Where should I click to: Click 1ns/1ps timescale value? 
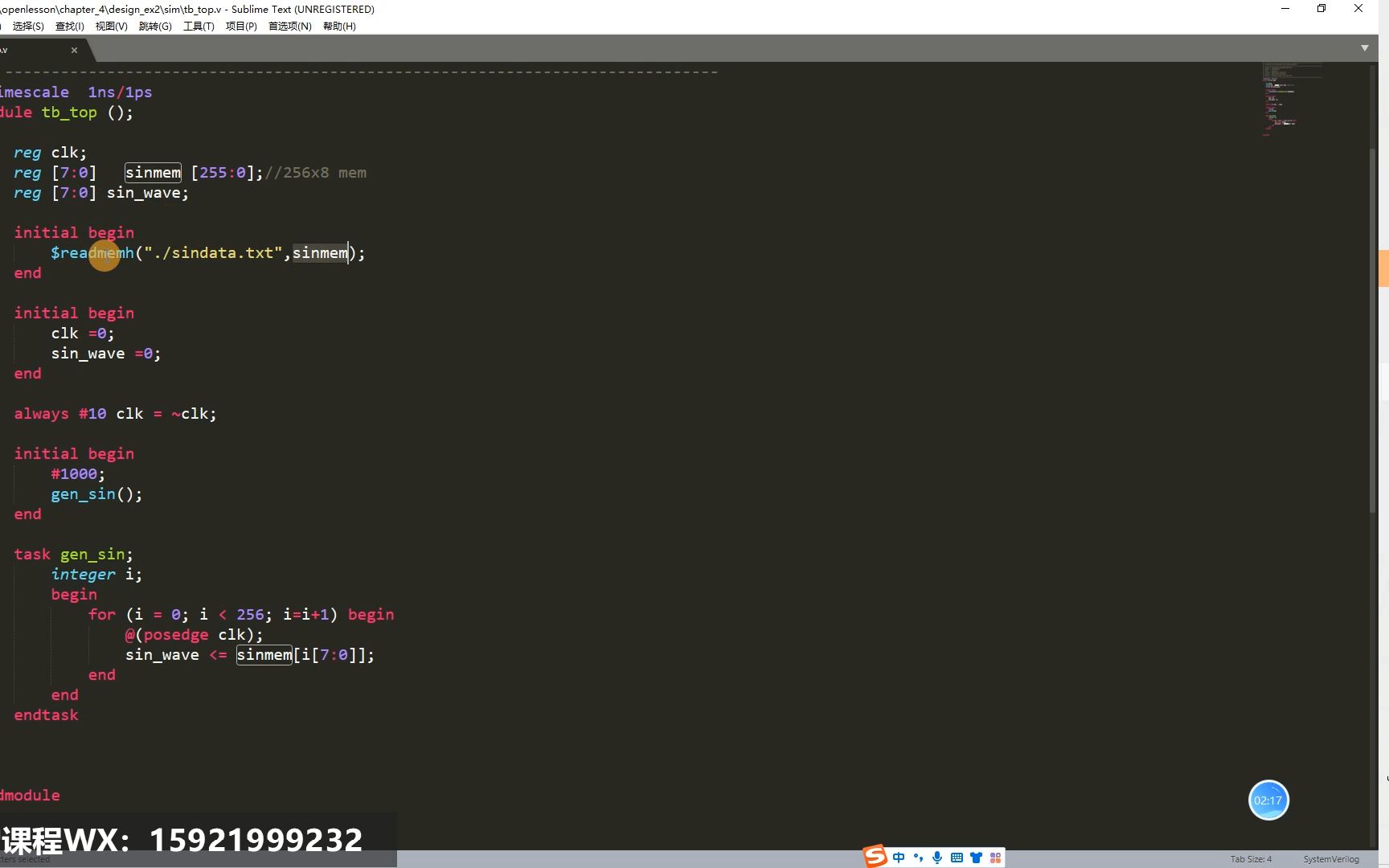click(120, 92)
